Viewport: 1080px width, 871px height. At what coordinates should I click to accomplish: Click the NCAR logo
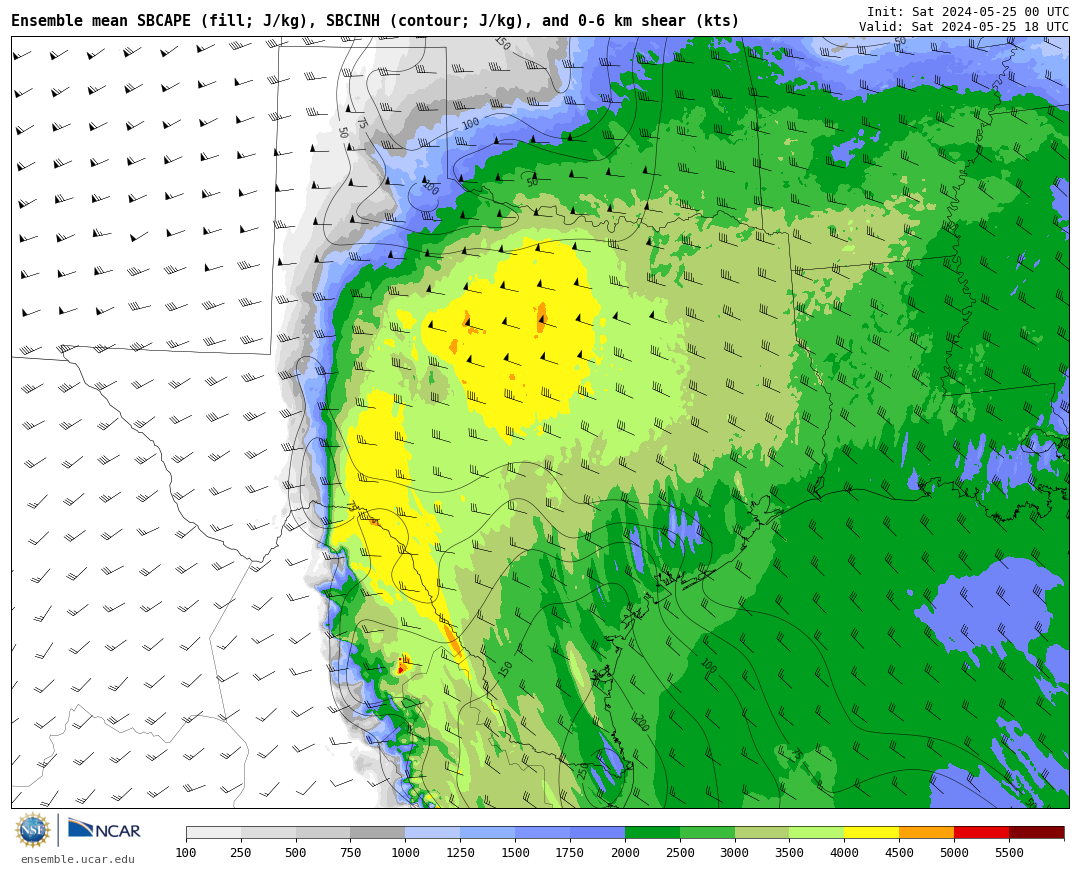tap(104, 829)
